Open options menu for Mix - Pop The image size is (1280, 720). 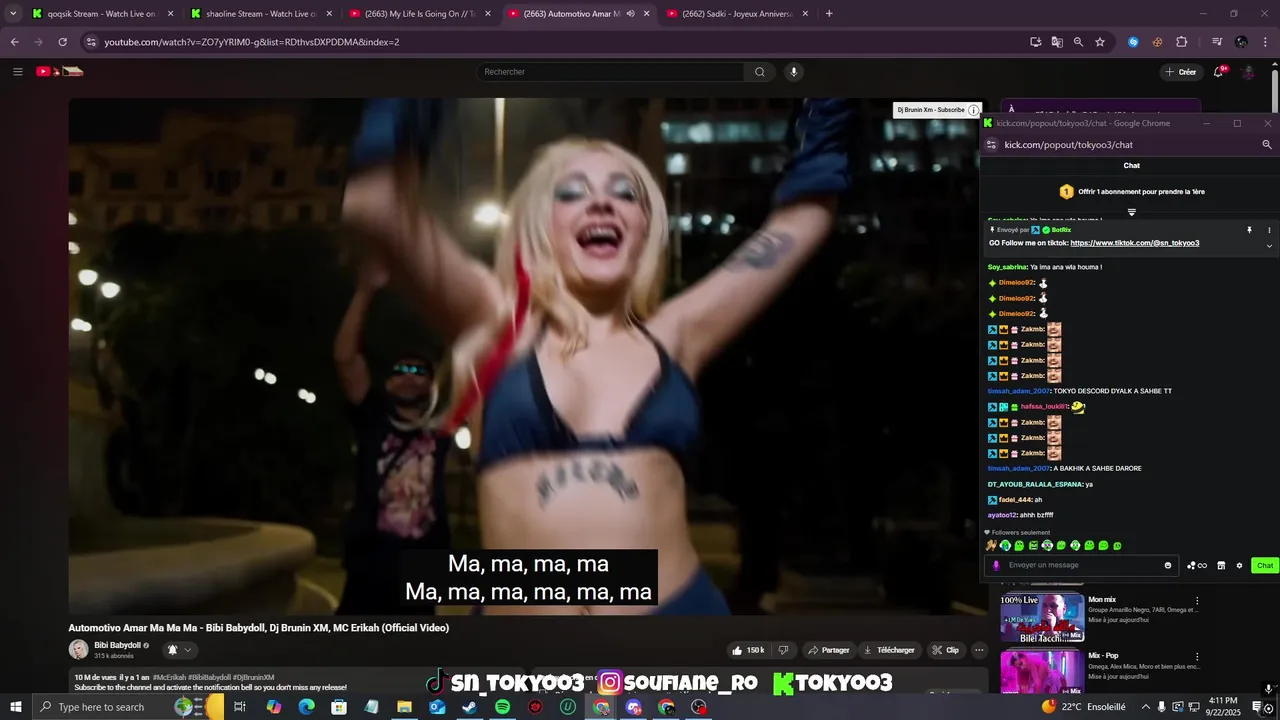click(x=1197, y=657)
